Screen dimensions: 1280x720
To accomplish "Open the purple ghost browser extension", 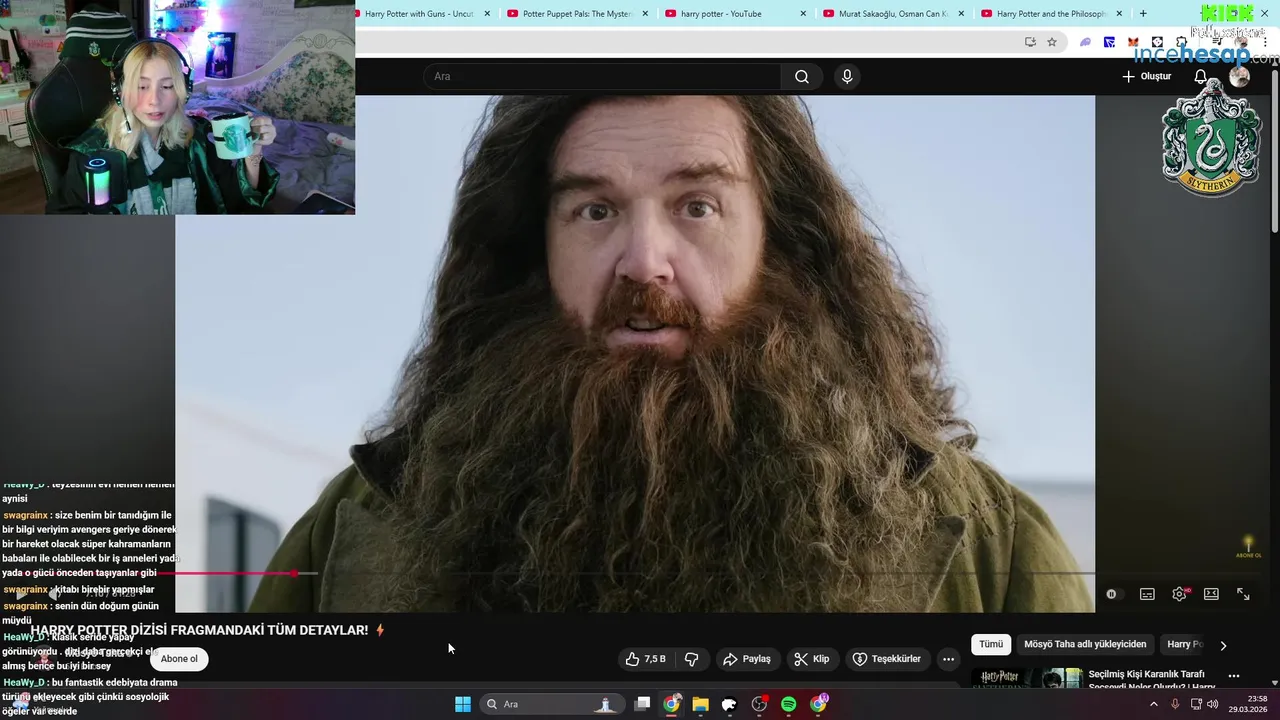I will (1085, 42).
